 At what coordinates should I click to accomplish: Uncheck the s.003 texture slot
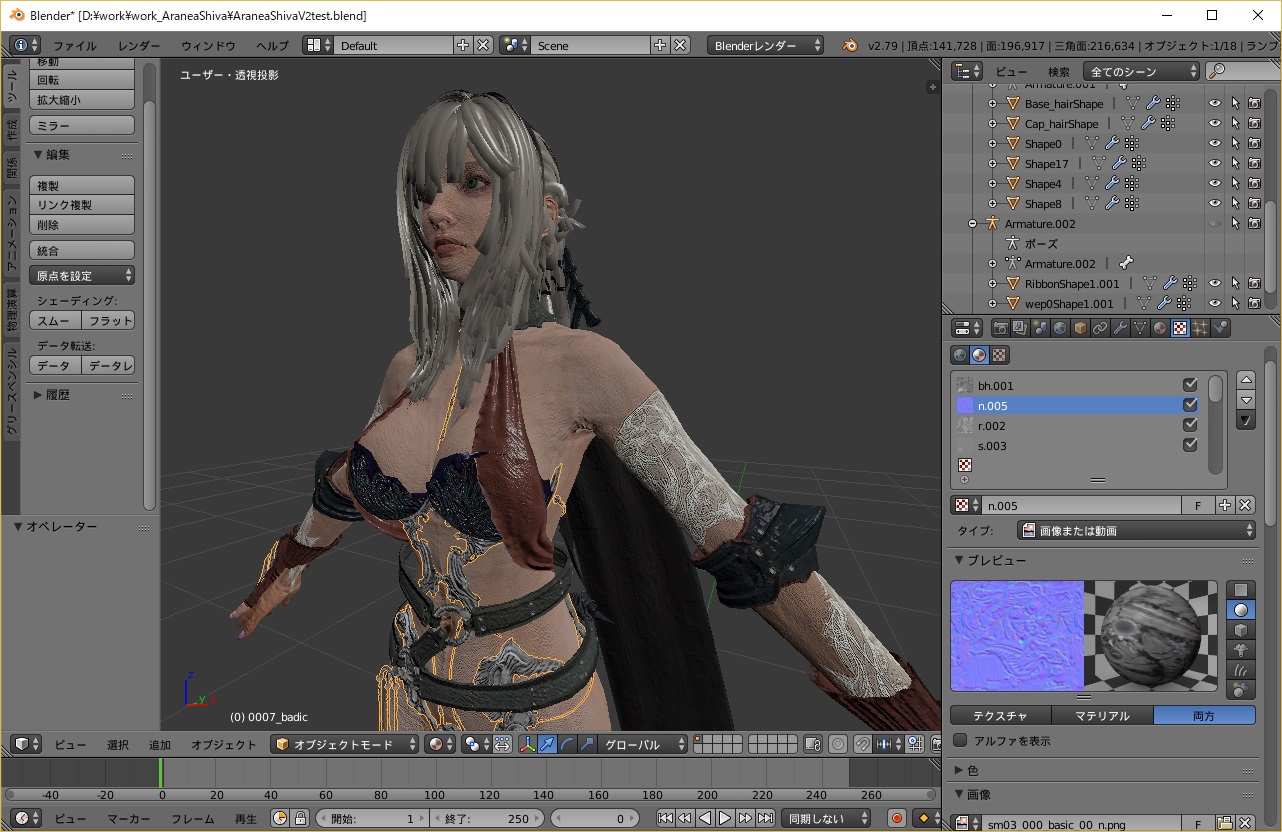pyautogui.click(x=1190, y=445)
